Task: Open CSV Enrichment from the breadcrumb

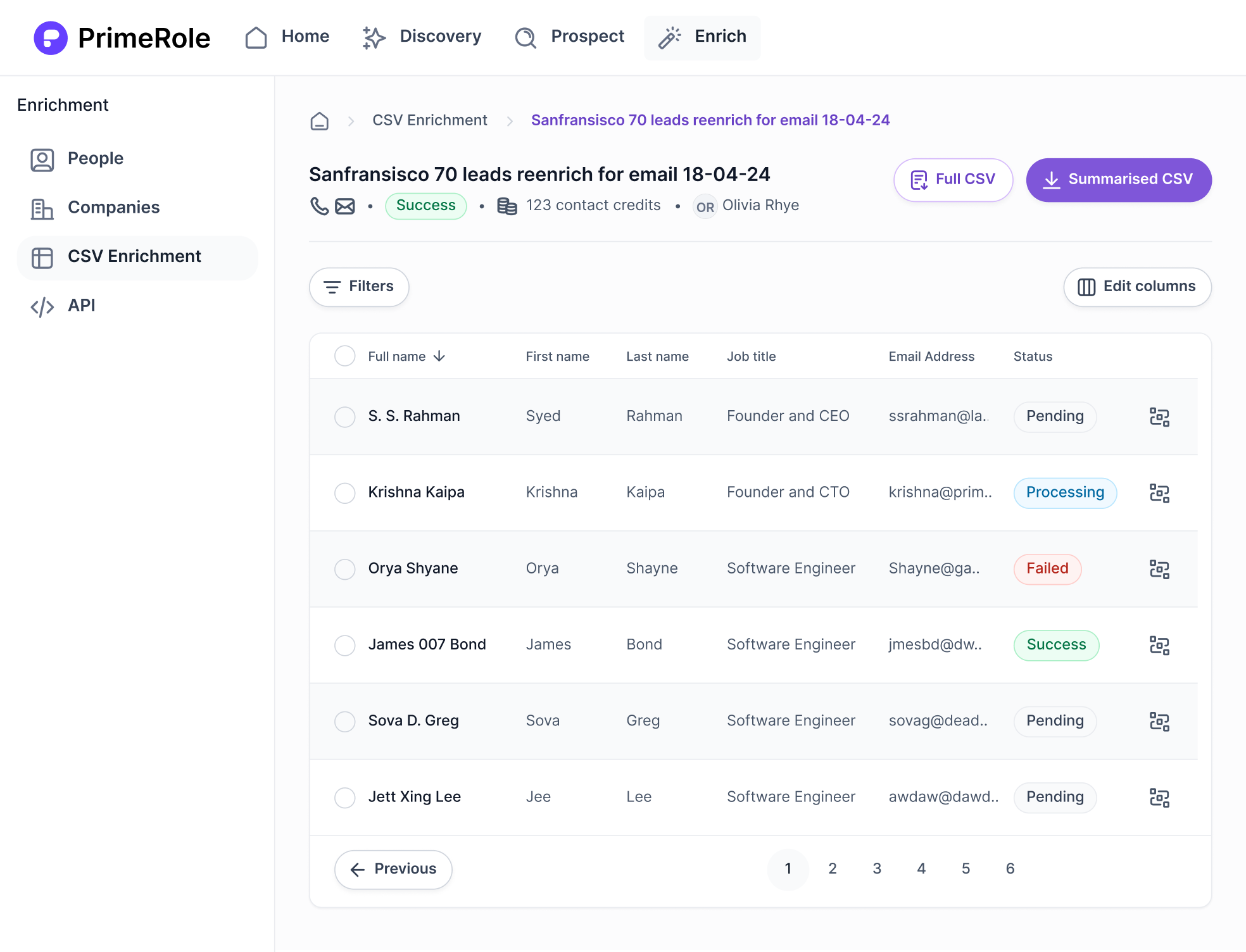Action: 430,120
